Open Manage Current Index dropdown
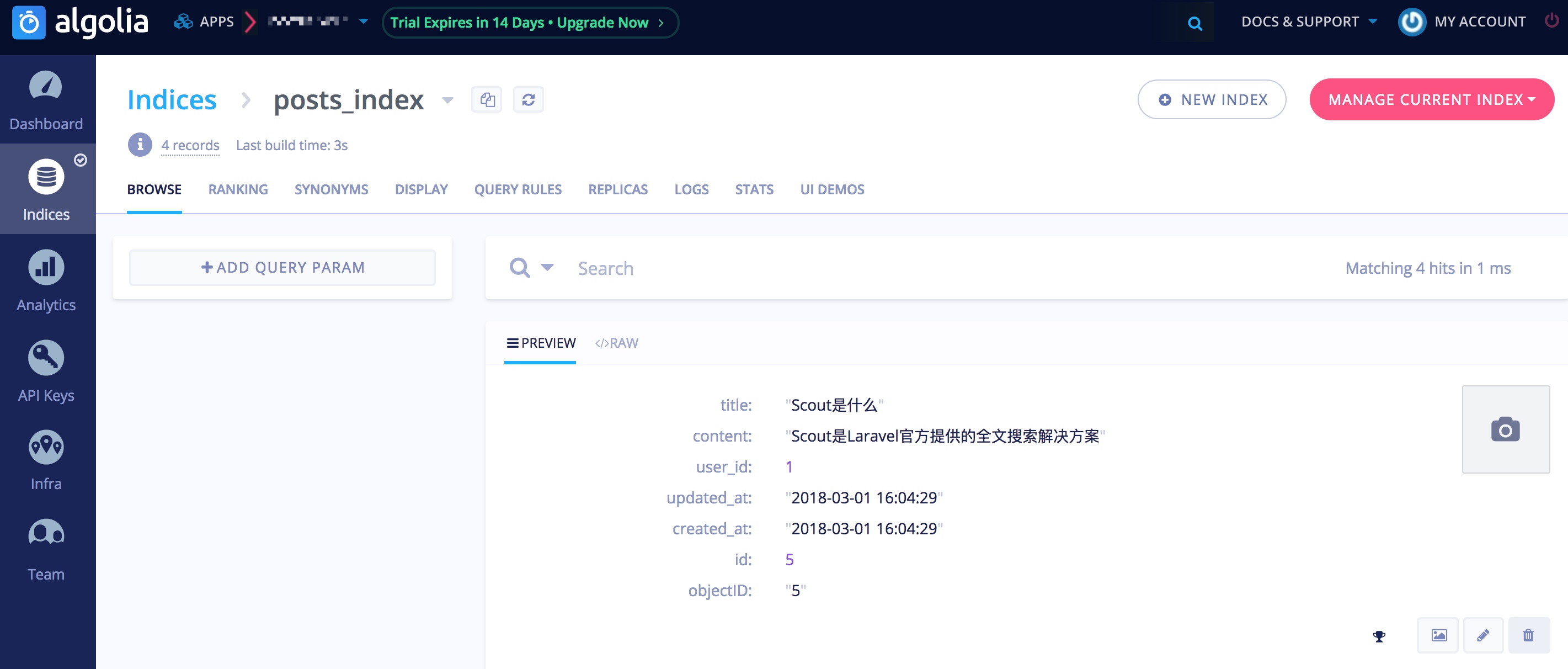This screenshot has width=1568, height=669. [1431, 99]
